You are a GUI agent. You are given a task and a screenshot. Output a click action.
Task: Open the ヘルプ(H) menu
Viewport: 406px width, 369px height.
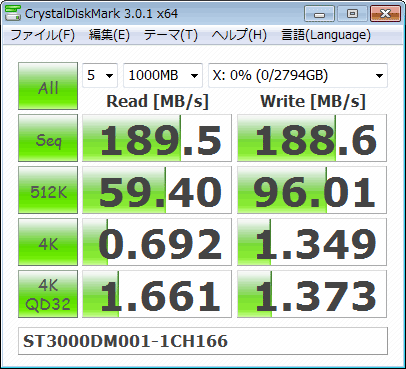pos(239,35)
